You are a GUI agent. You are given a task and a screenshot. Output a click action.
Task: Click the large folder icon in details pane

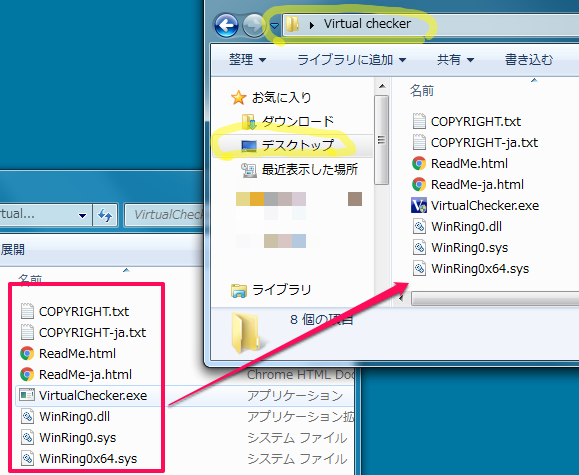click(x=245, y=332)
